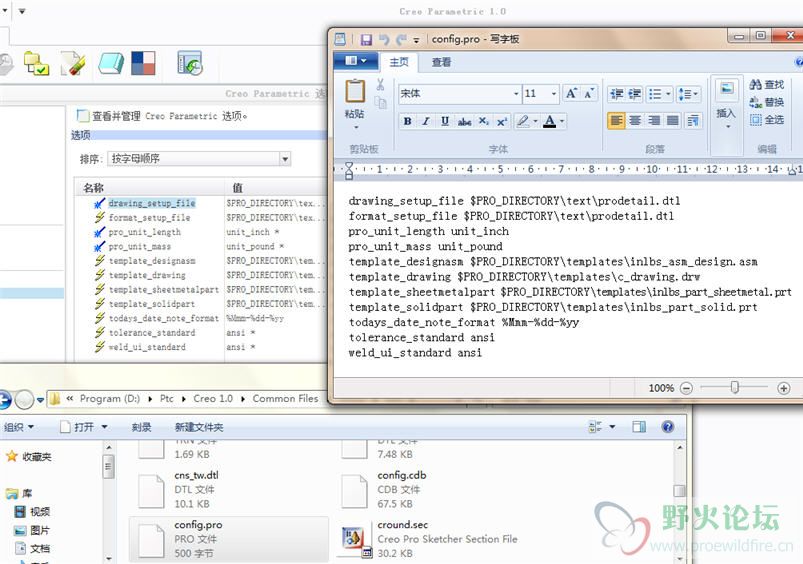Open paragraph settings dialog icon
803x564 pixels.
pos(693,121)
